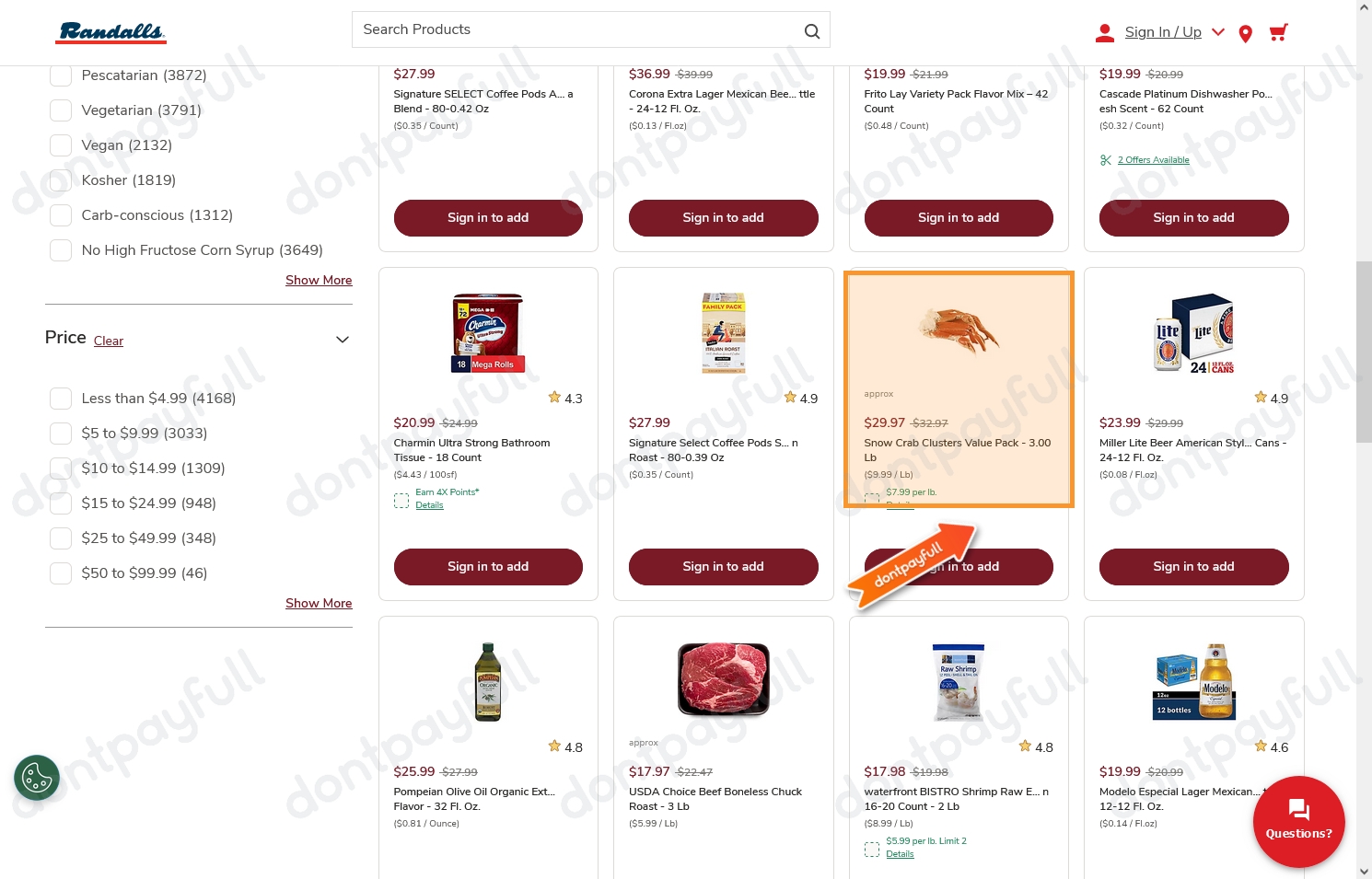Click the Randalls logo
This screenshot has width=1372, height=879.
coord(110,32)
